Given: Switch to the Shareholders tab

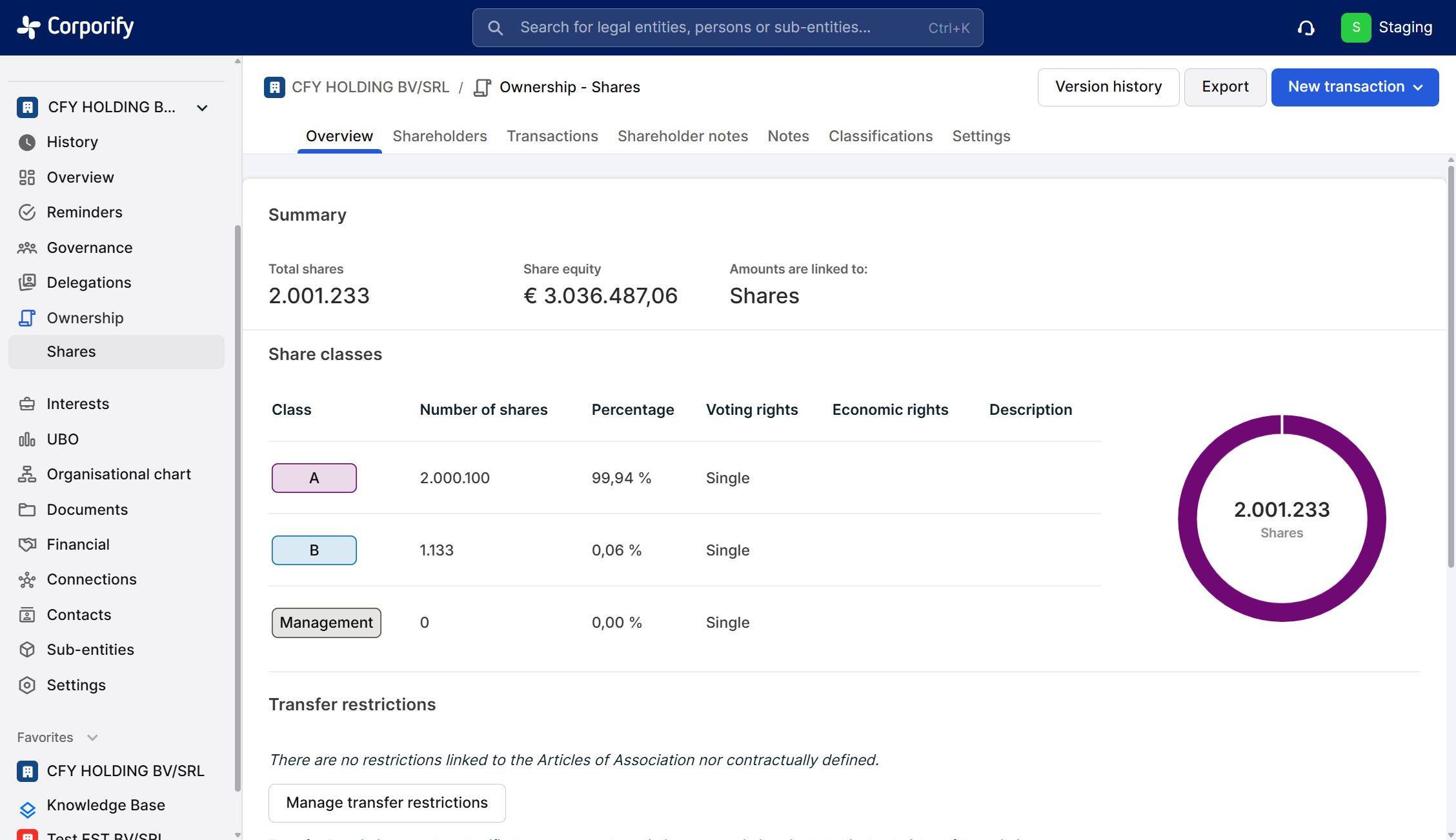Looking at the screenshot, I should 440,136.
